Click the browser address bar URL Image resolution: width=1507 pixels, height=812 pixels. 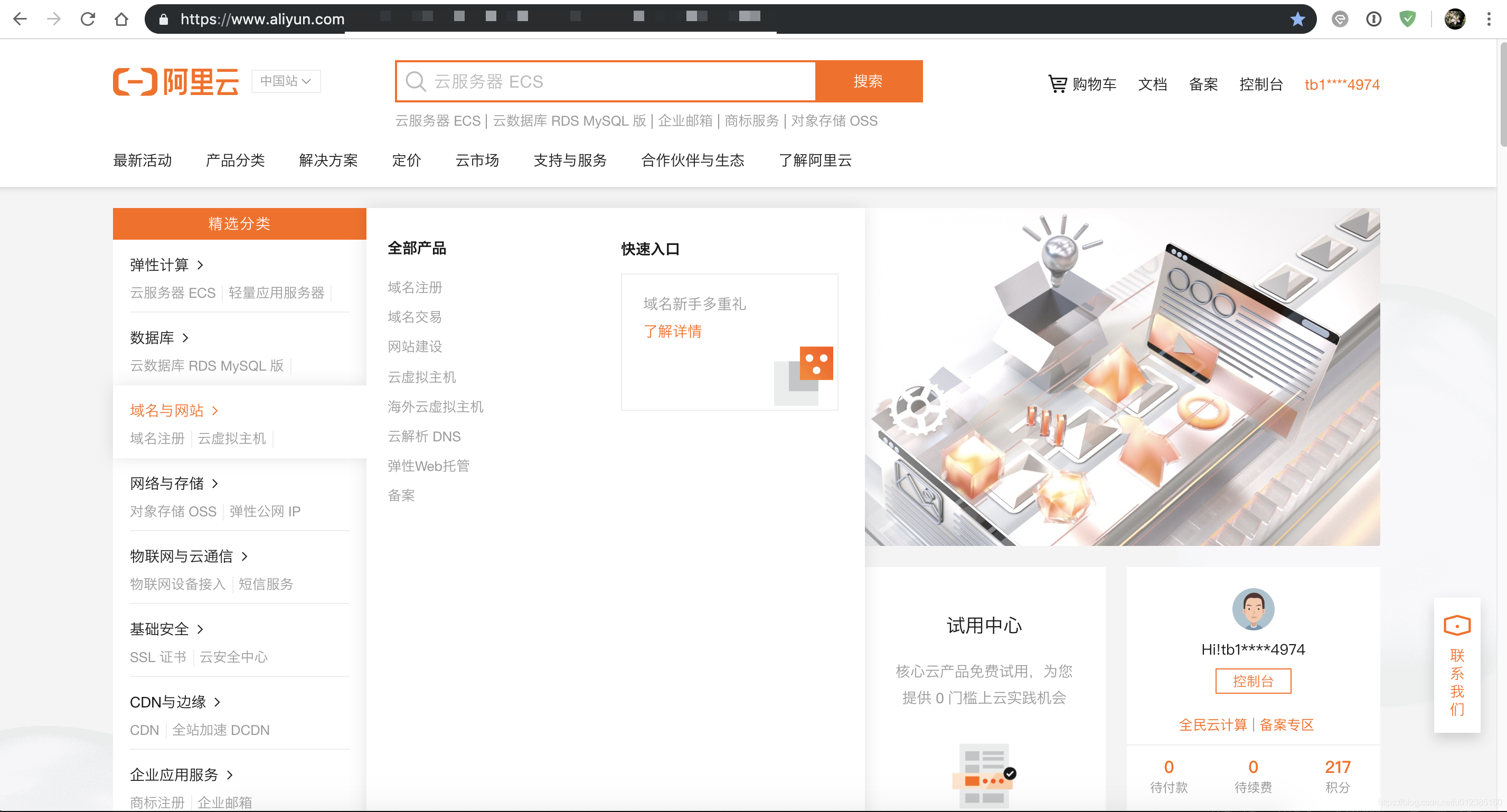pyautogui.click(x=262, y=18)
